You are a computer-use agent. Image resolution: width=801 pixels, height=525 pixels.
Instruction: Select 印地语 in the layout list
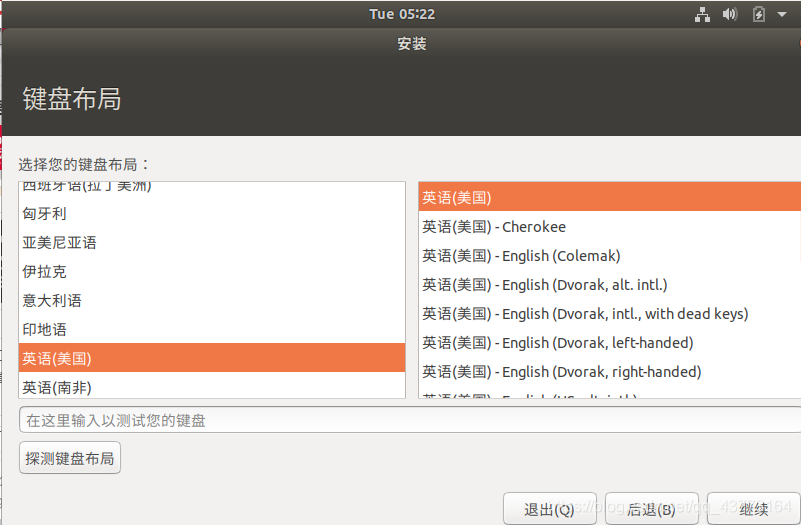pyautogui.click(x=212, y=330)
